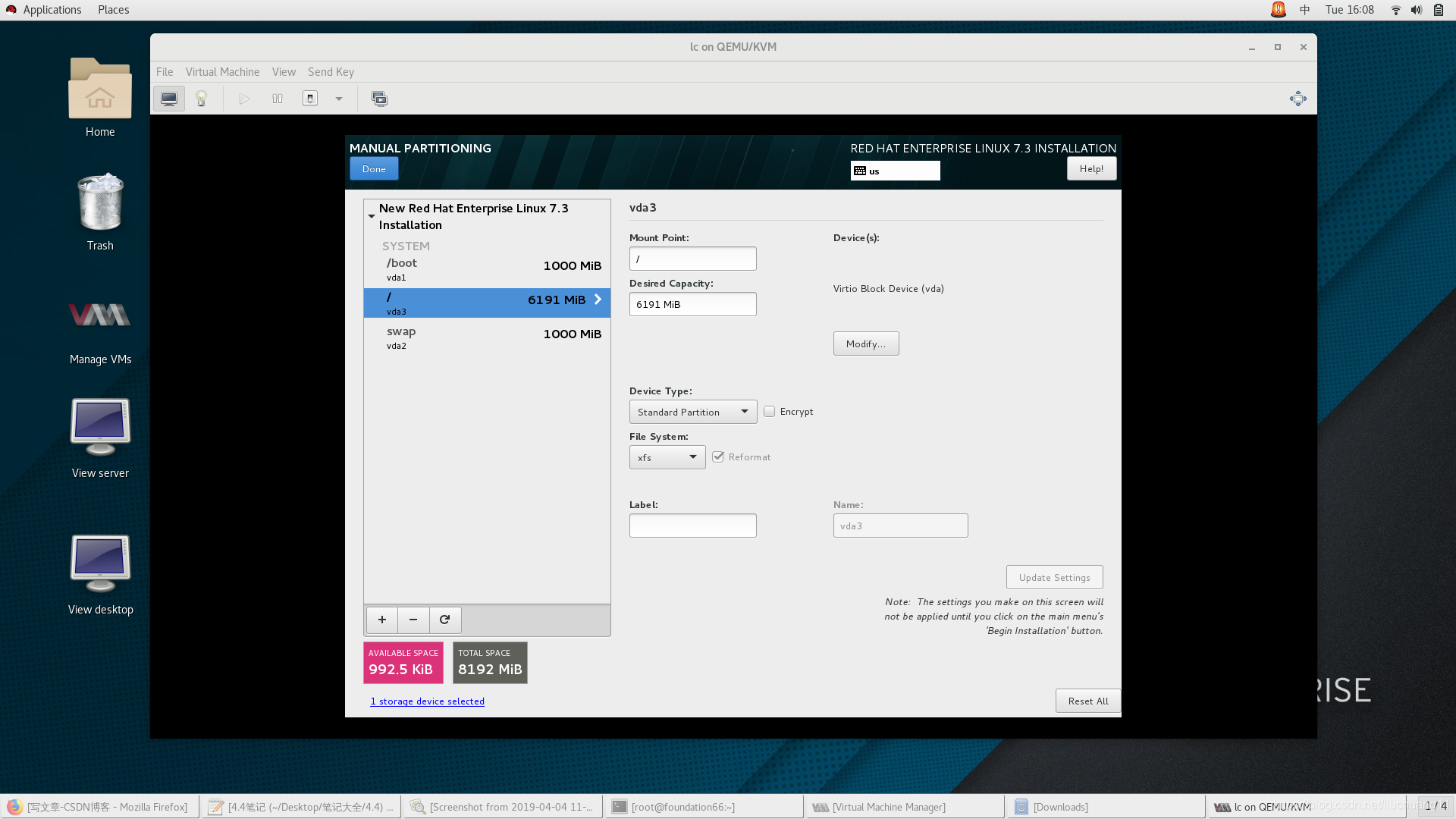1456x819 pixels.
Task: Select swap vda2 partition row
Action: [x=487, y=338]
